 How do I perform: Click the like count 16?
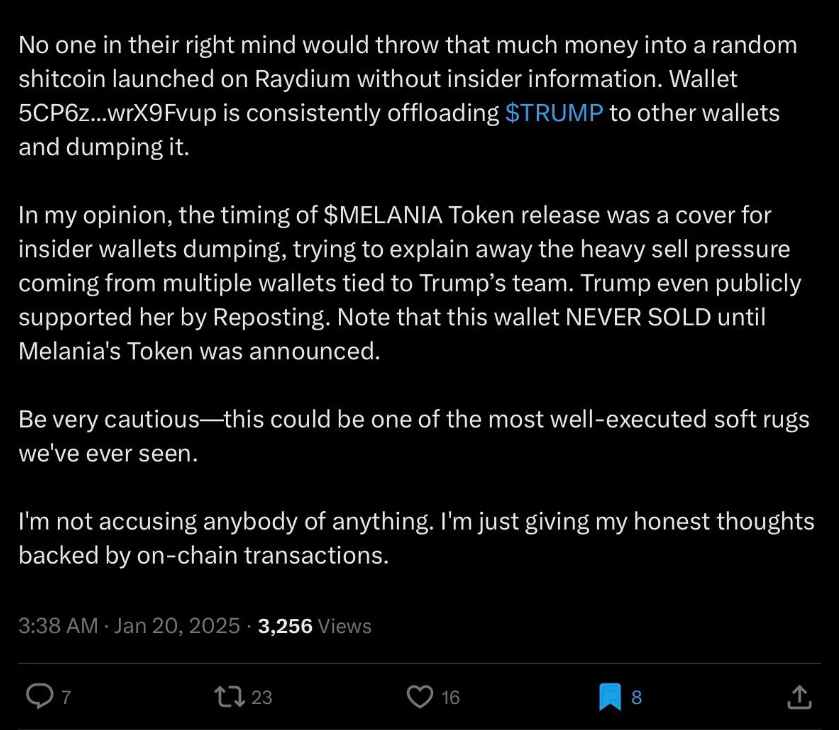(x=450, y=698)
